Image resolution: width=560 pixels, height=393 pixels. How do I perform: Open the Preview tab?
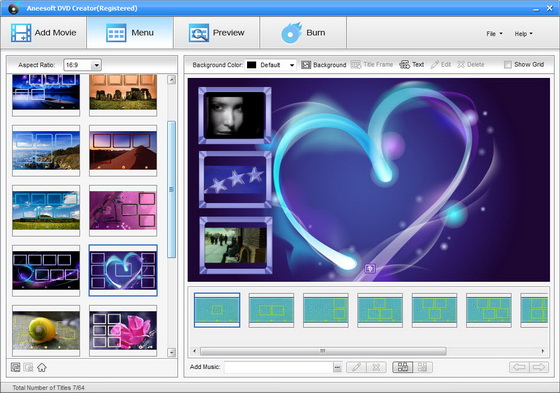coord(216,33)
